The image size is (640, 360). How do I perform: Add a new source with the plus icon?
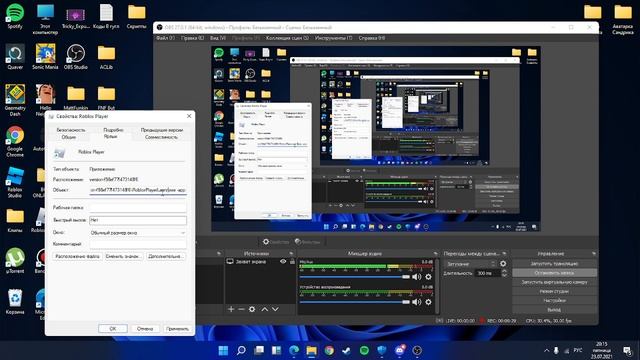pyautogui.click(x=231, y=309)
